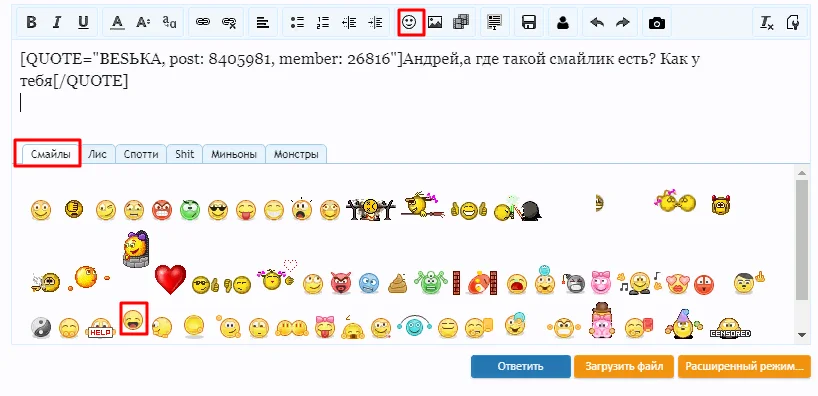Select the Миньоны tab
Image resolution: width=818 pixels, height=396 pixels.
[x=234, y=154]
